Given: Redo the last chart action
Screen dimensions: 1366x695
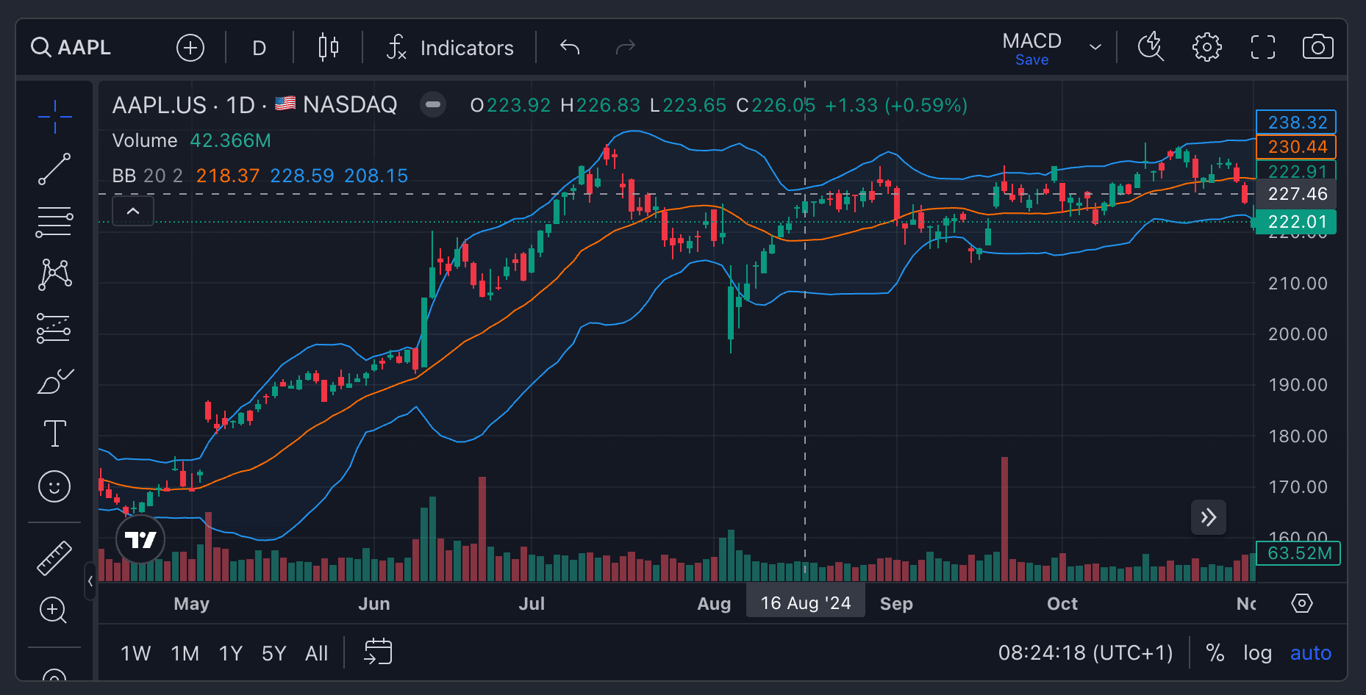Looking at the screenshot, I should (x=625, y=47).
